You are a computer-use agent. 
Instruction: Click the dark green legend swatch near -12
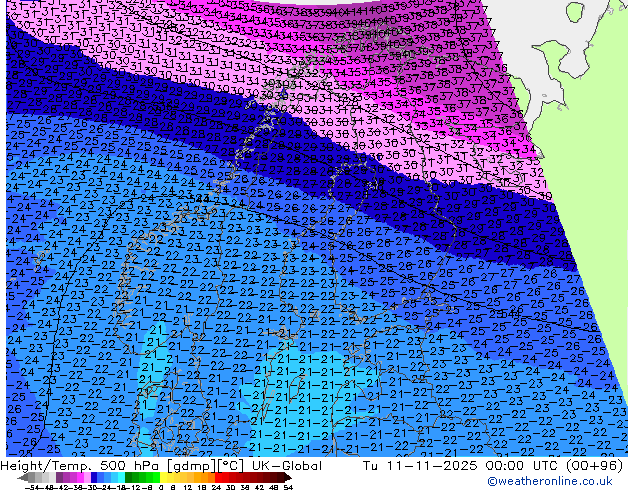pos(129,477)
